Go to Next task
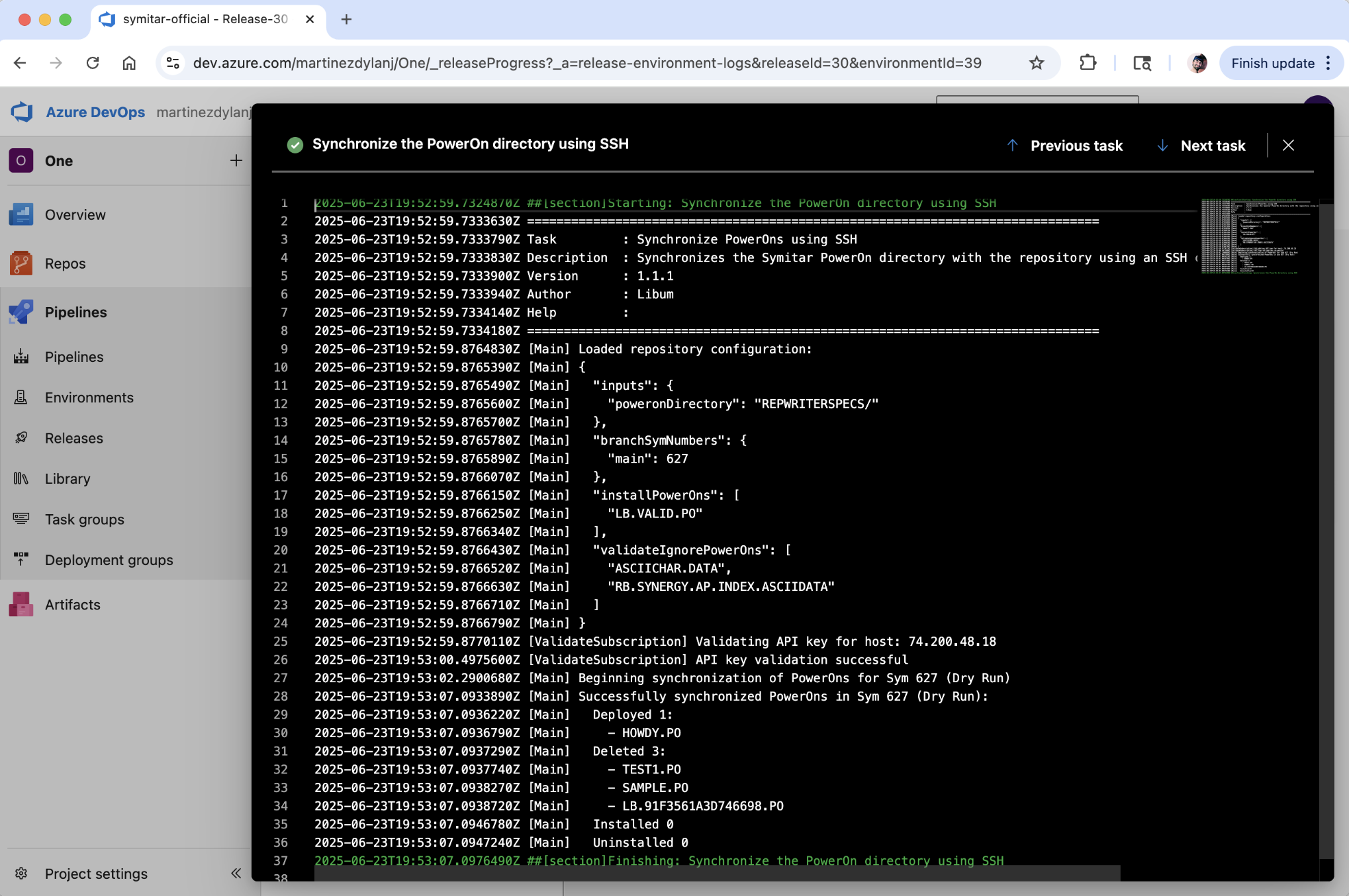1349x896 pixels. coord(1201,146)
